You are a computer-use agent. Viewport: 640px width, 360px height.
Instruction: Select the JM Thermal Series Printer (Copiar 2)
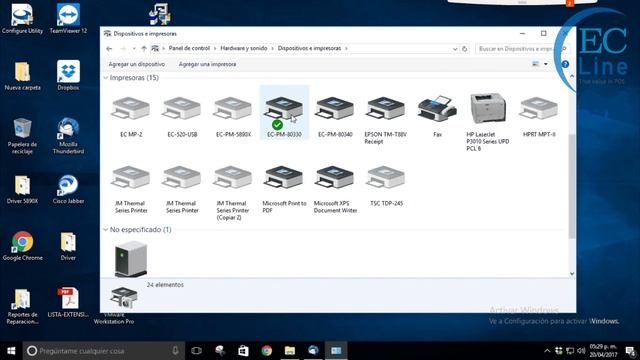pyautogui.click(x=233, y=192)
